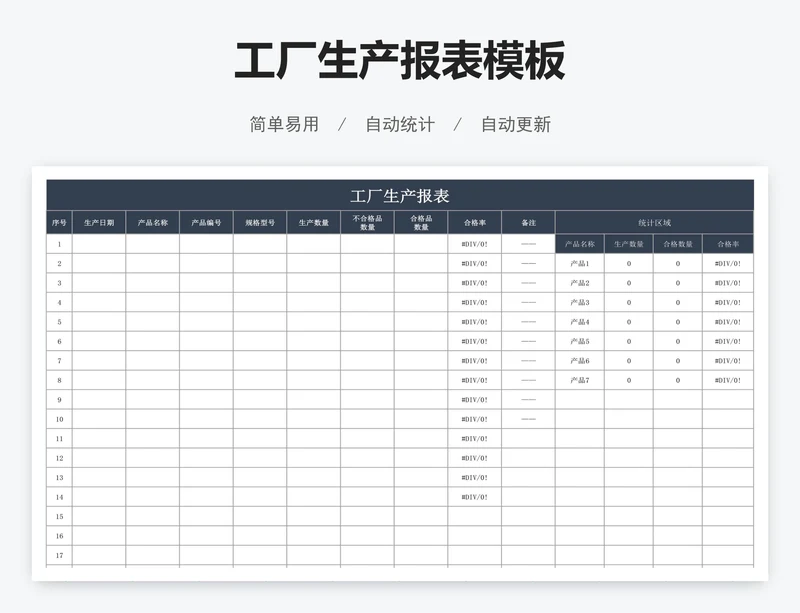Click the 产品2 cell in statistics area

(x=580, y=283)
